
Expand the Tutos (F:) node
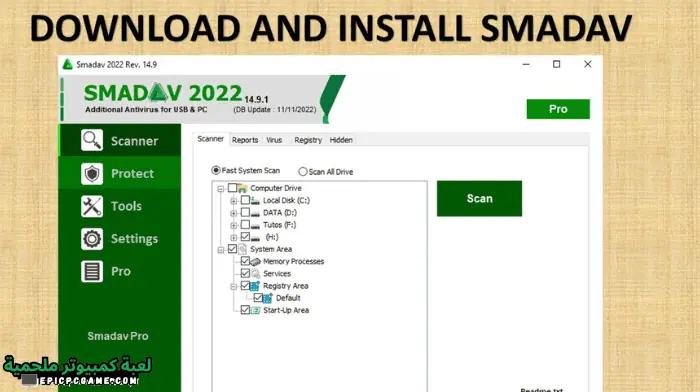click(x=233, y=225)
